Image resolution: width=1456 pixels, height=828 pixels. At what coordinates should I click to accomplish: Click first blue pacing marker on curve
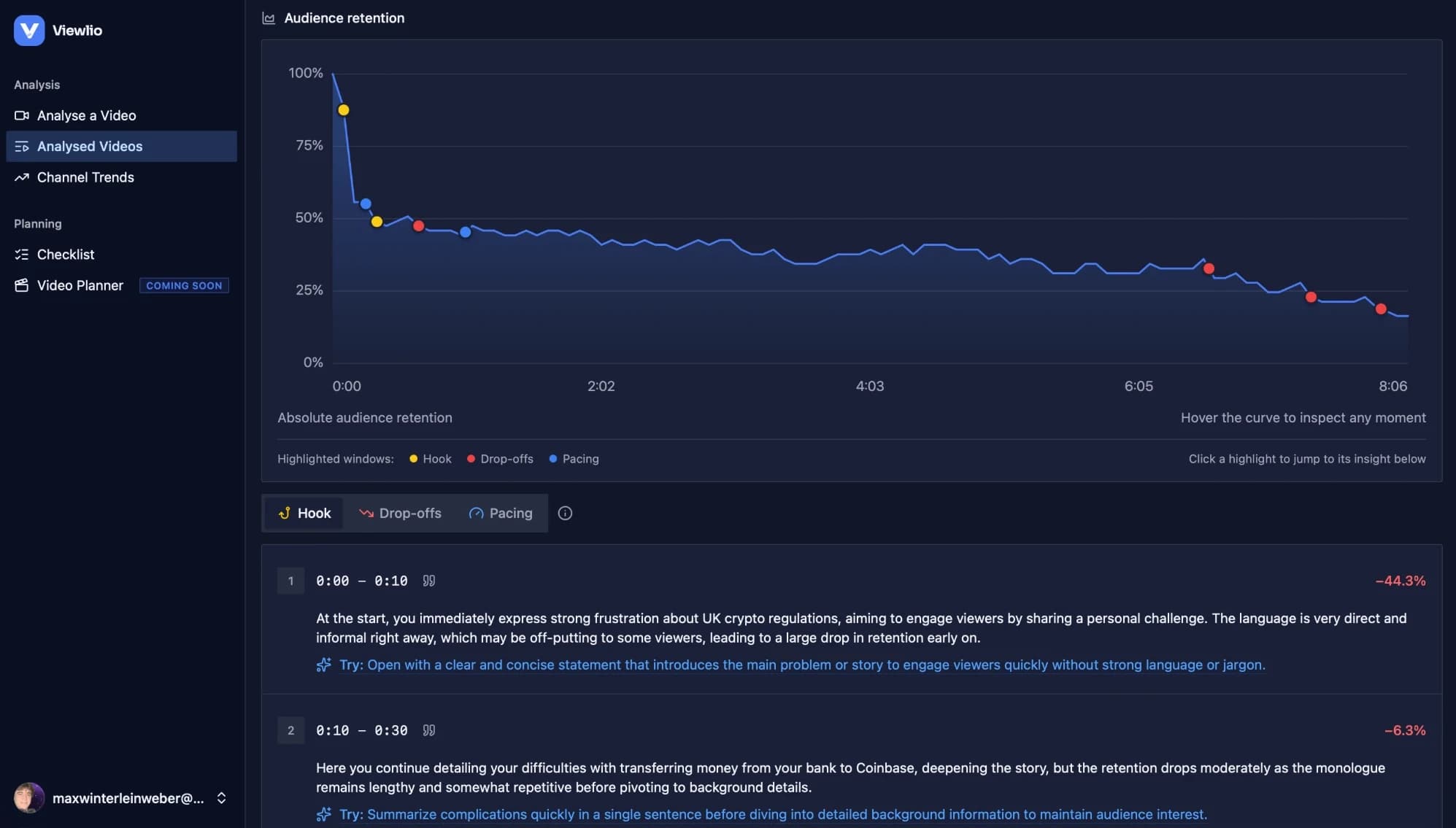(366, 204)
